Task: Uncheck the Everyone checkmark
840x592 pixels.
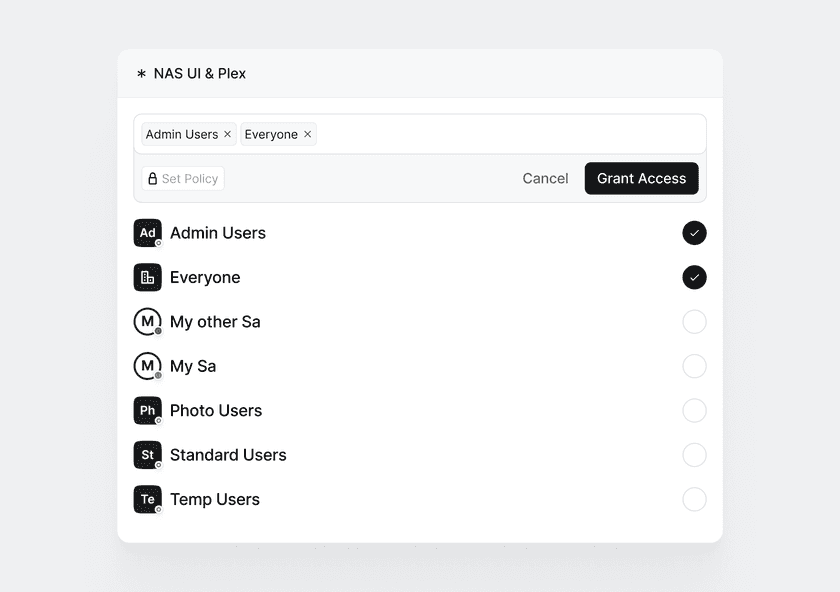Action: (694, 277)
